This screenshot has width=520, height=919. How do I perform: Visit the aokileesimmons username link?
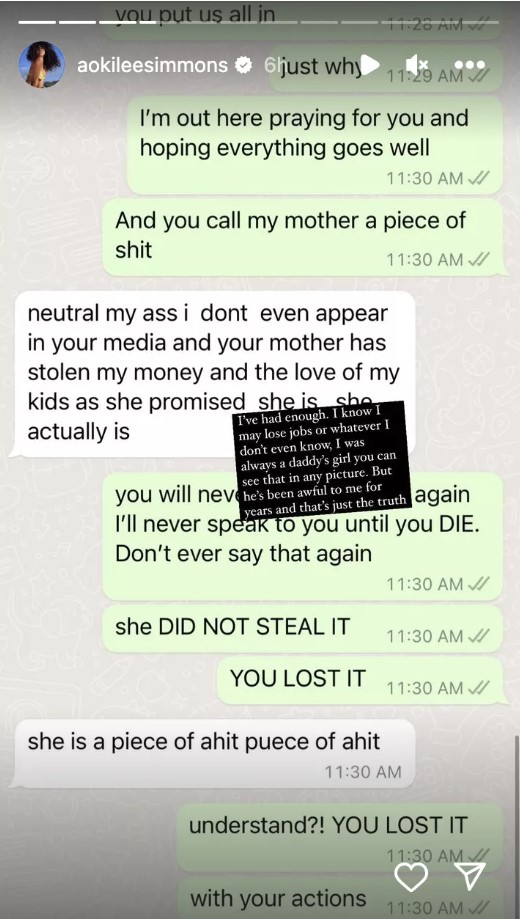[x=152, y=65]
